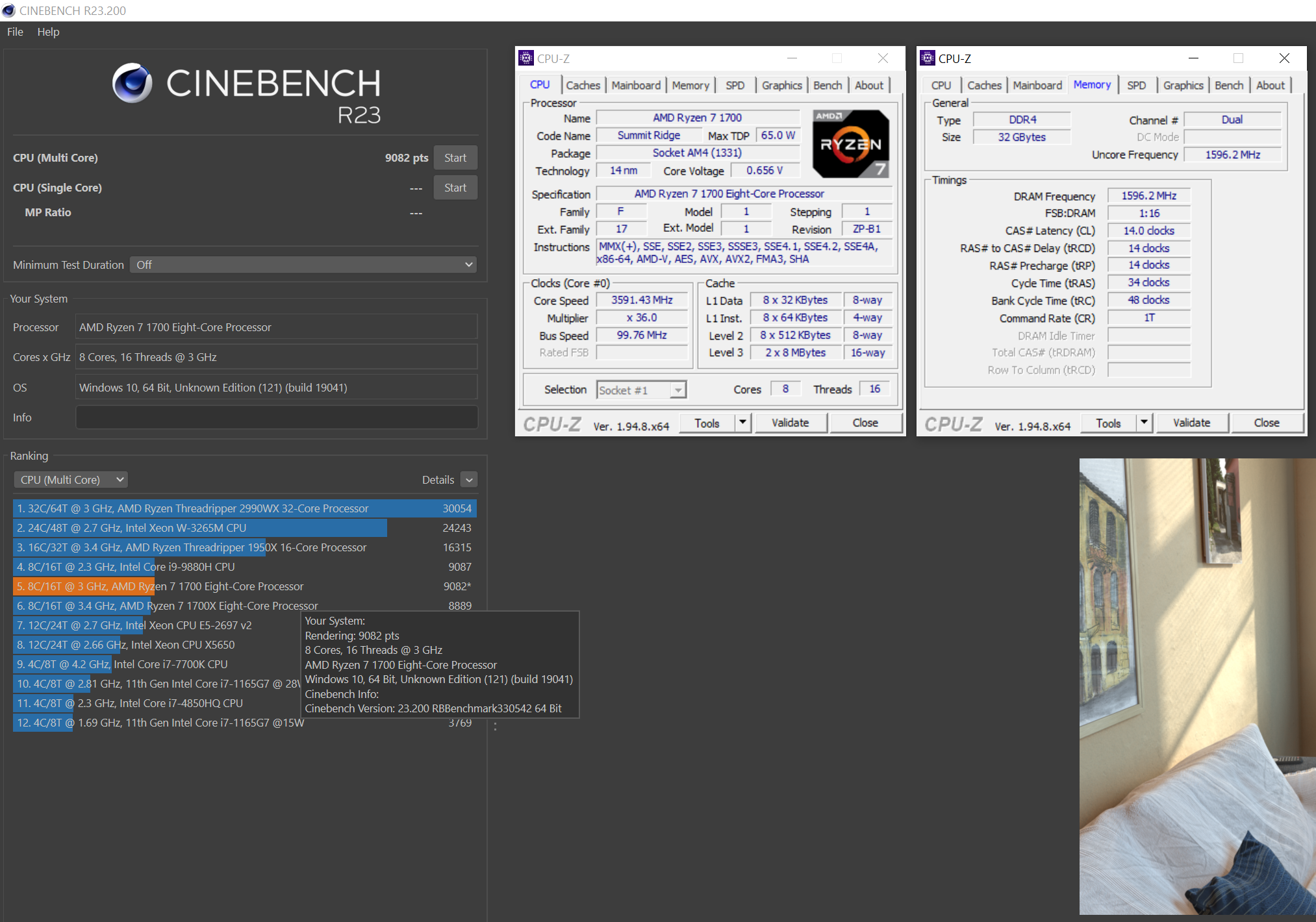Screen dimensions: 1316x922
Task: Open the Help menu
Action: tap(48, 31)
